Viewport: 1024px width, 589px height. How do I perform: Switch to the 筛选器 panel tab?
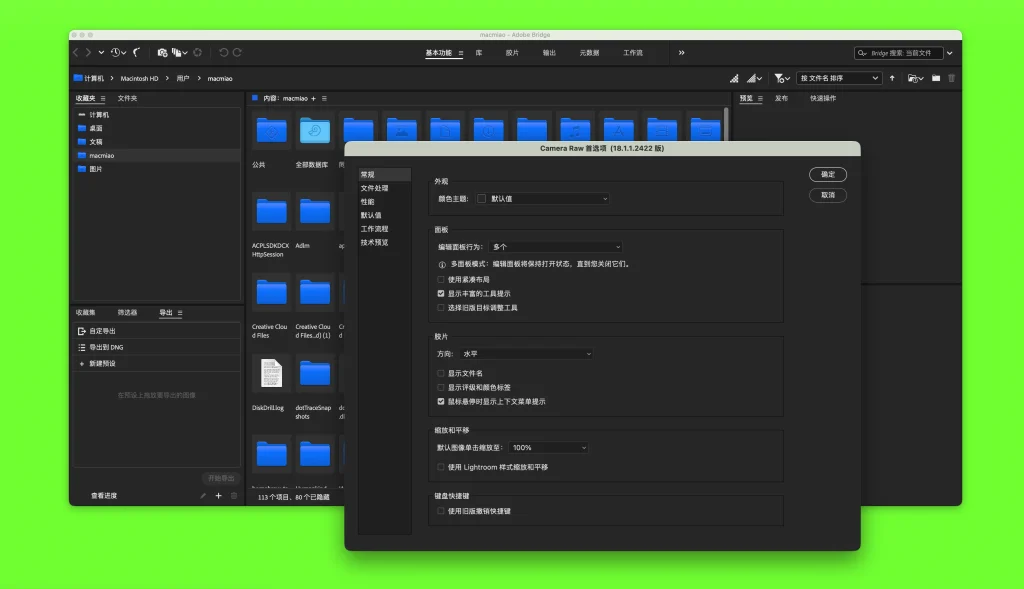(x=127, y=313)
